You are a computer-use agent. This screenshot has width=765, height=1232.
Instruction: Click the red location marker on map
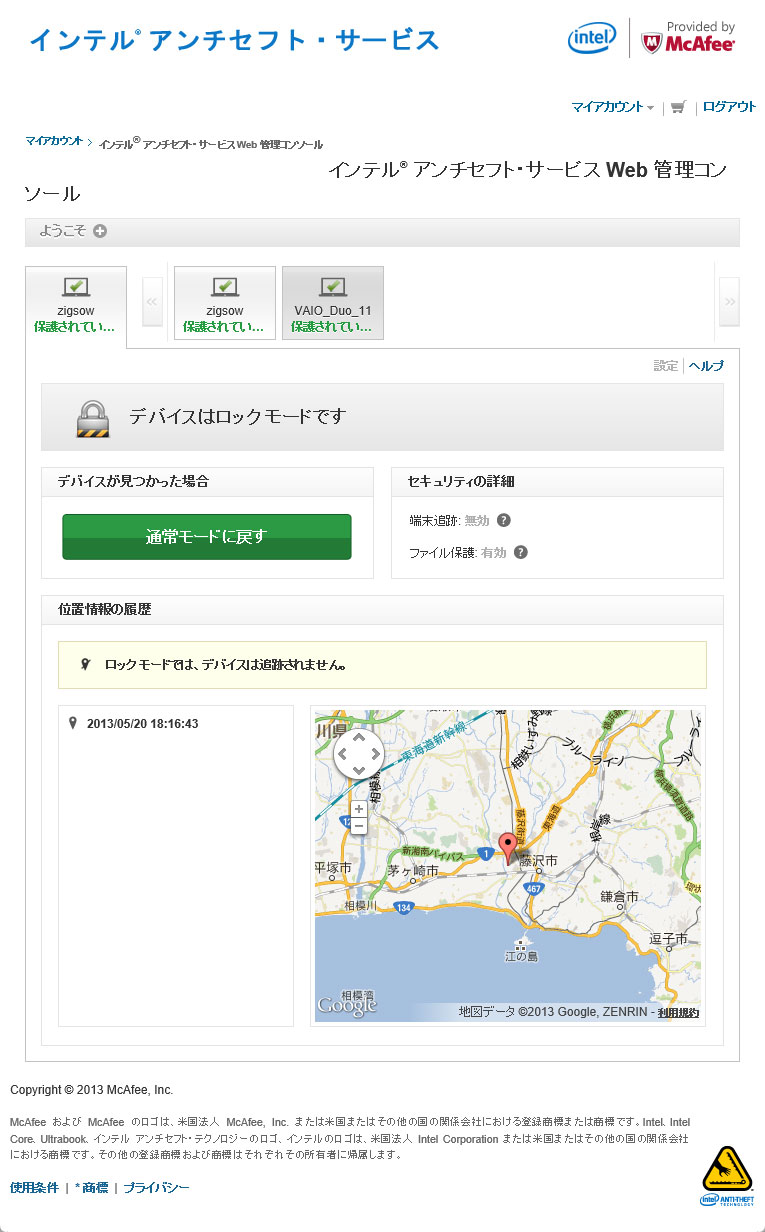click(x=509, y=849)
